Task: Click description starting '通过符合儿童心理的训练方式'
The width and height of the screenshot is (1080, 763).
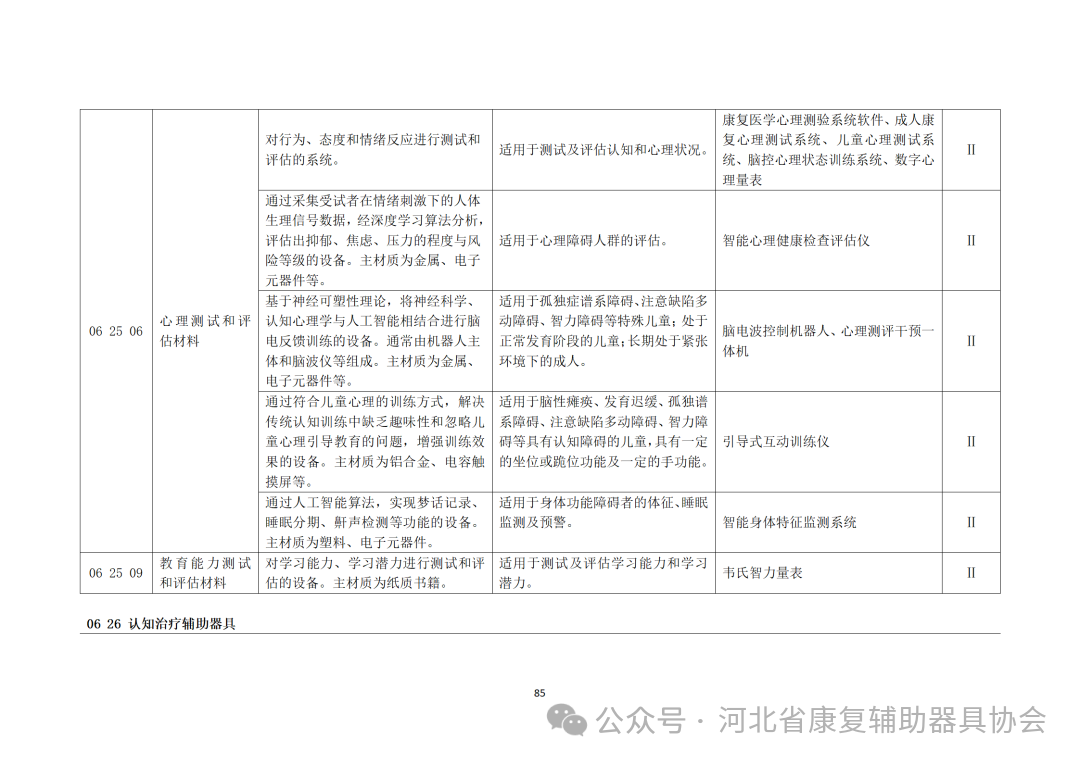Action: pos(375,442)
